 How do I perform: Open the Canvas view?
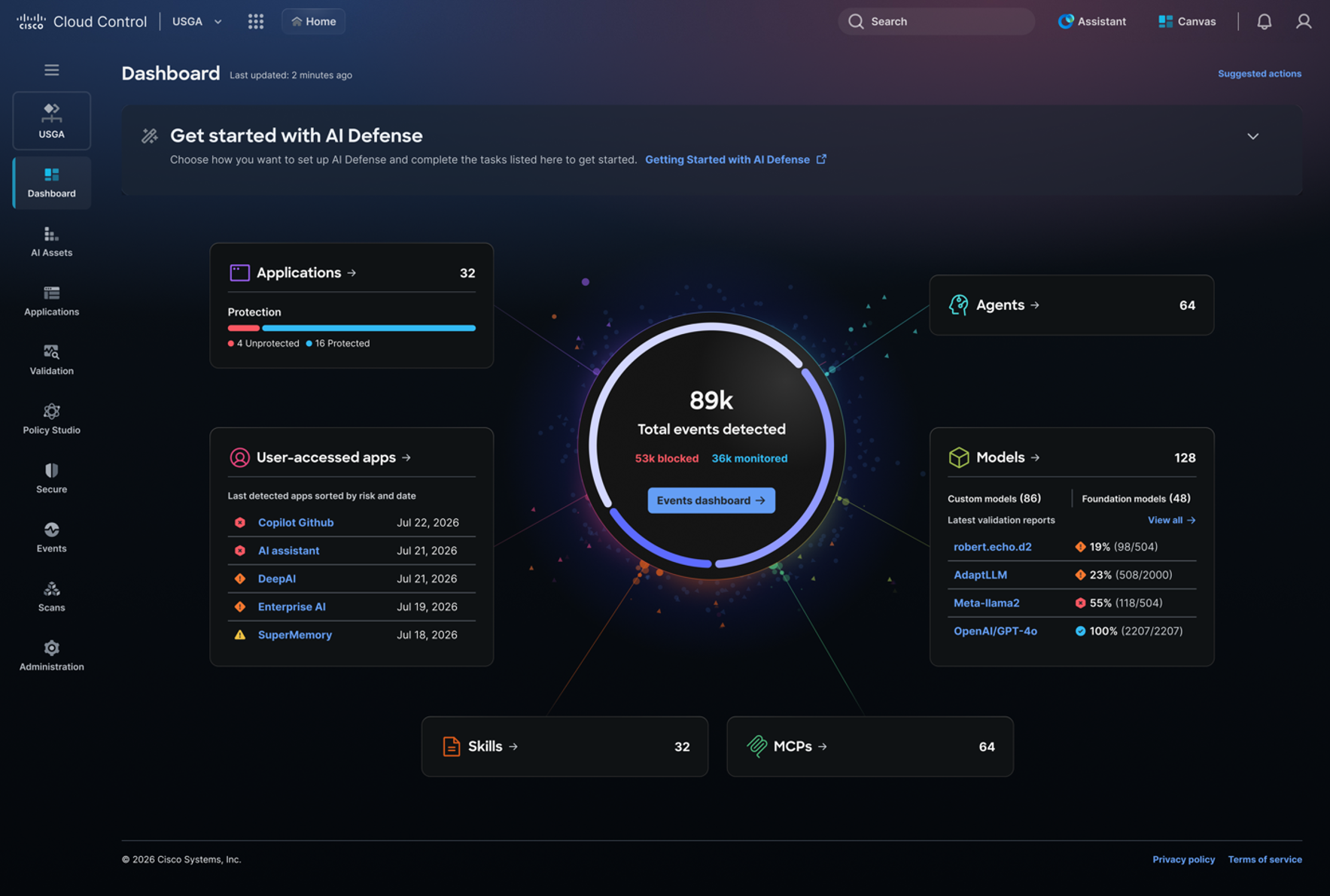click(1187, 21)
